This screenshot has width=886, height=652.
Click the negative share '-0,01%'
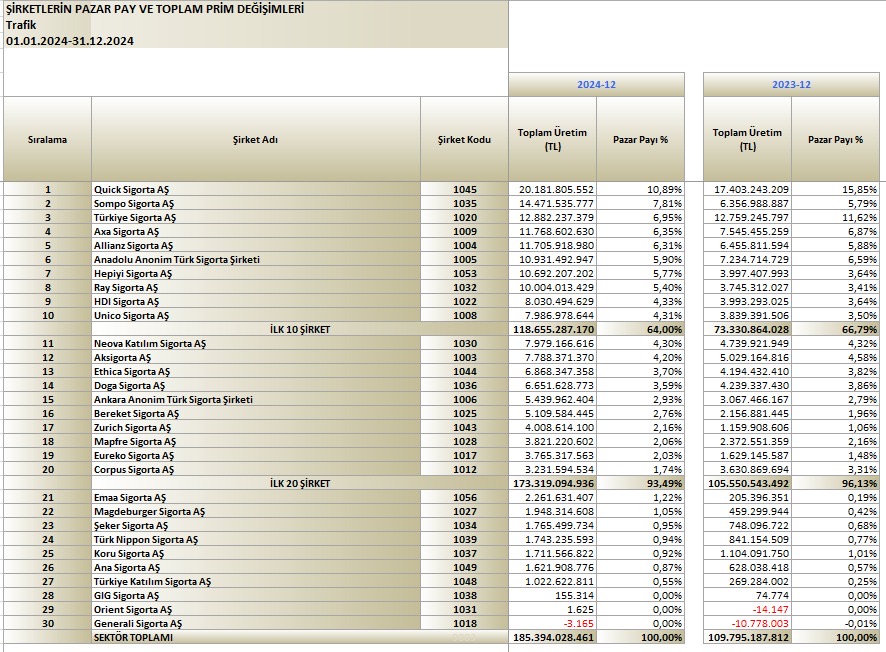[835, 623]
